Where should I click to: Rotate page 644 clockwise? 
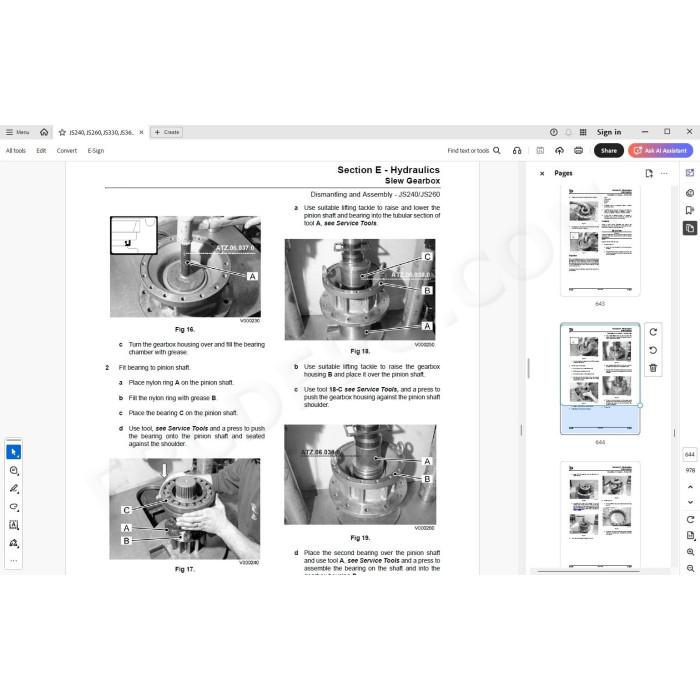pos(653,332)
